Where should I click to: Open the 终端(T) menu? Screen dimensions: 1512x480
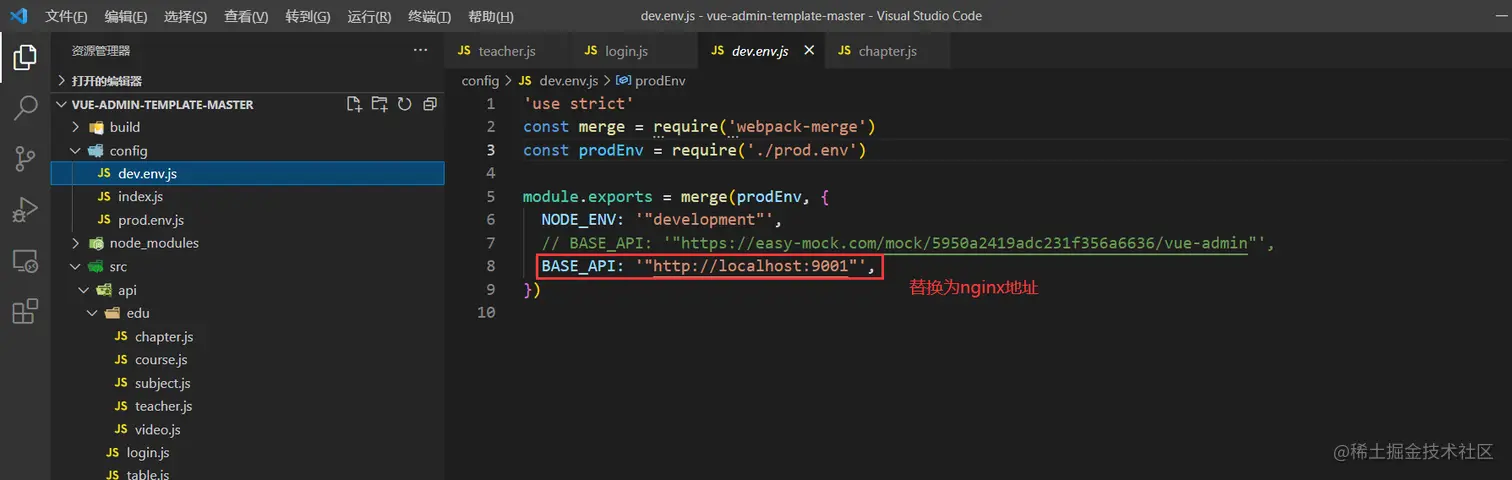click(429, 17)
